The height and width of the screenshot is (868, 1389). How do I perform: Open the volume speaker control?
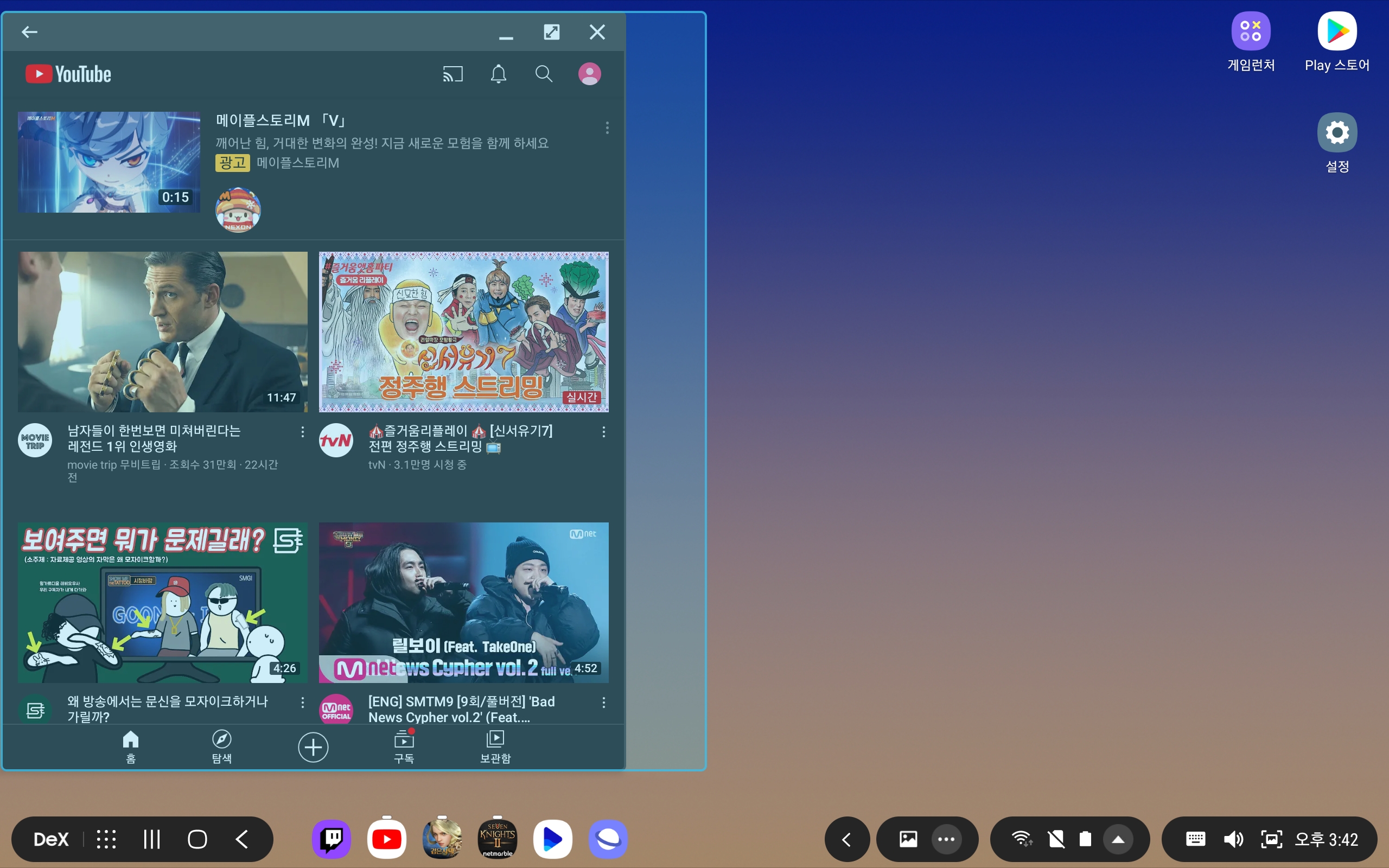click(1233, 839)
